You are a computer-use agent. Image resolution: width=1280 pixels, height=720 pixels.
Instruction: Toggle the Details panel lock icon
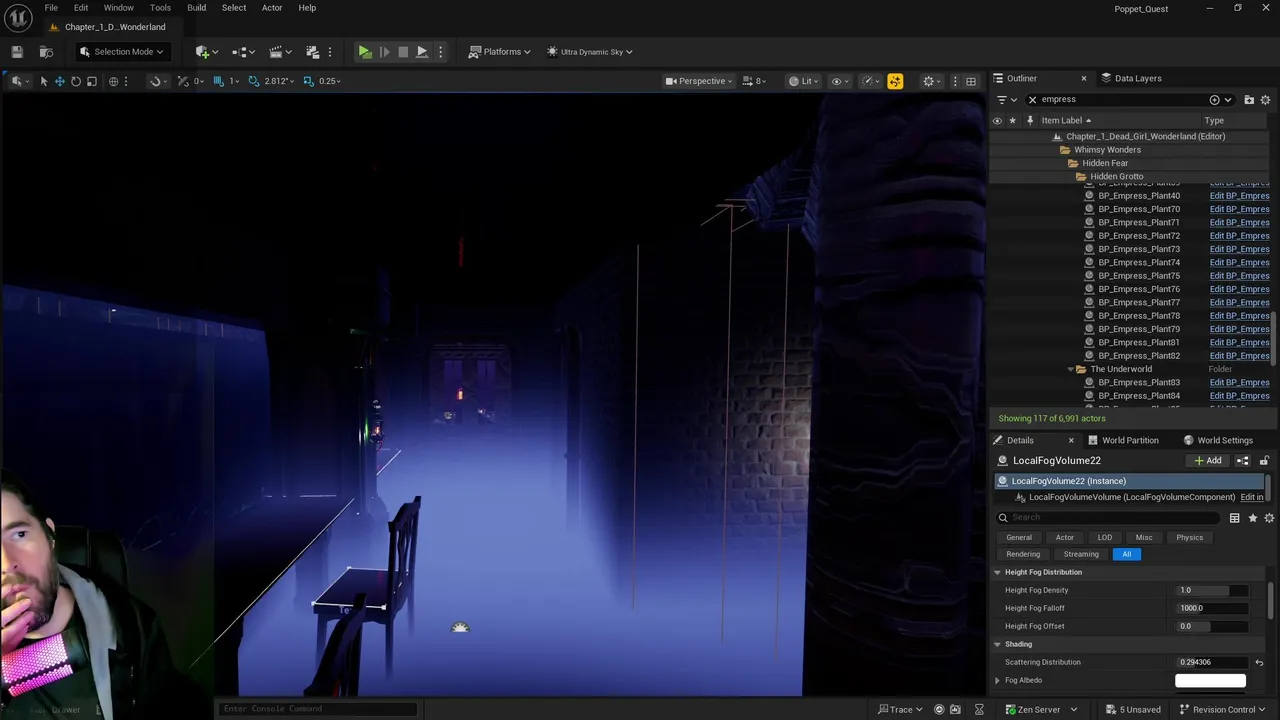pyautogui.click(x=1264, y=461)
